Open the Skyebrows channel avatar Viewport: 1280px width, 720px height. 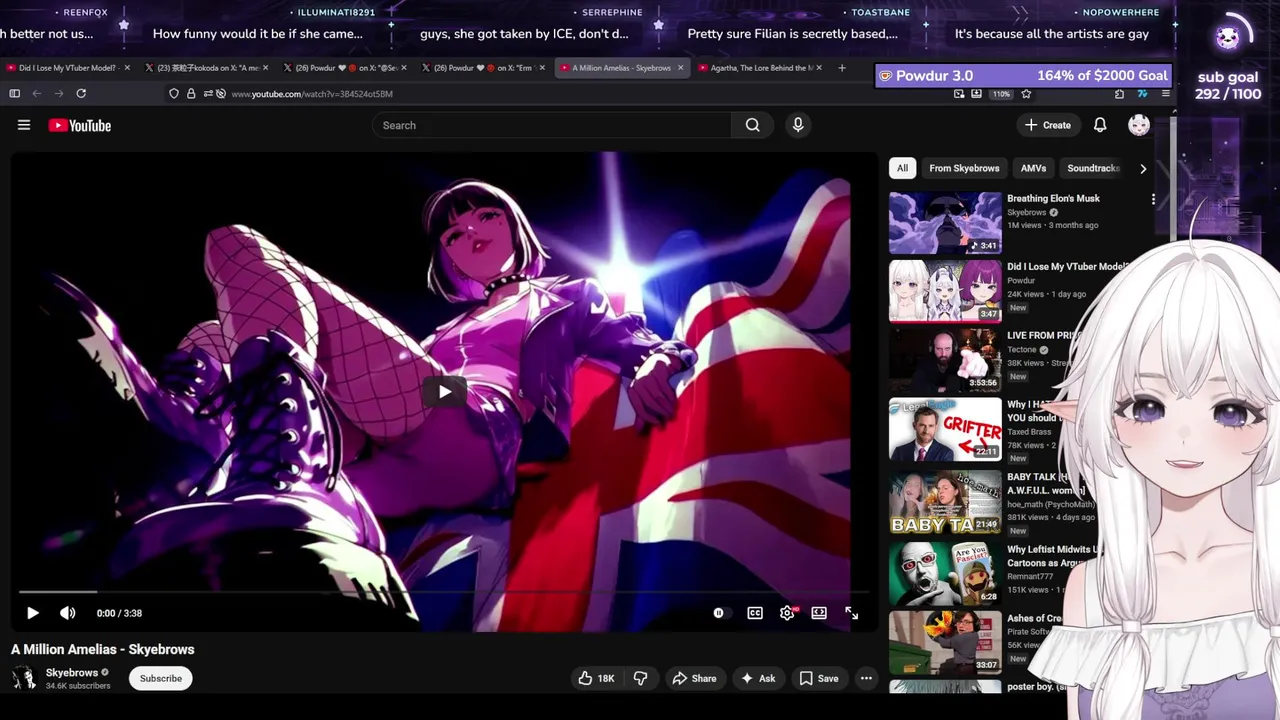click(x=24, y=678)
